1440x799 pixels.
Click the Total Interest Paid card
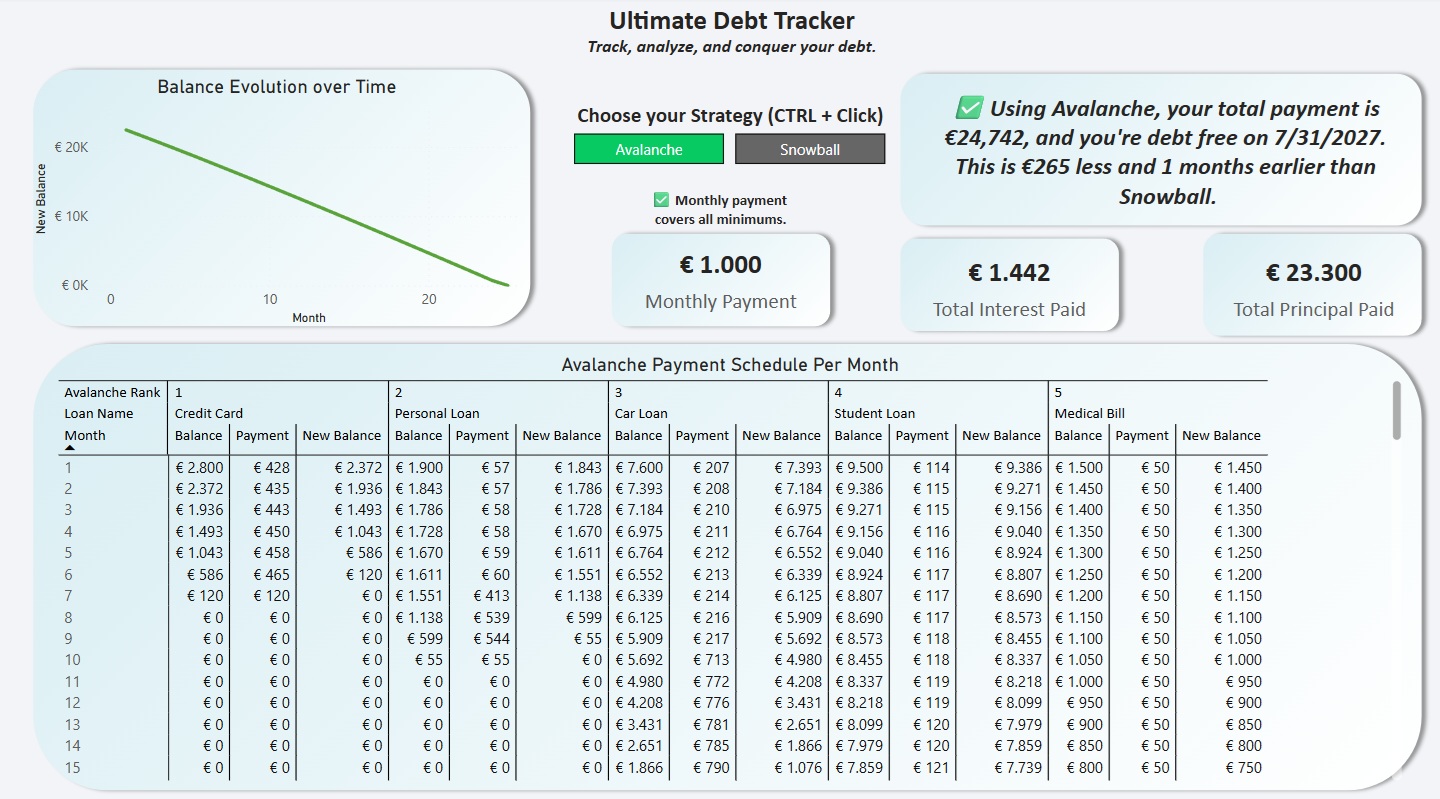(1009, 285)
